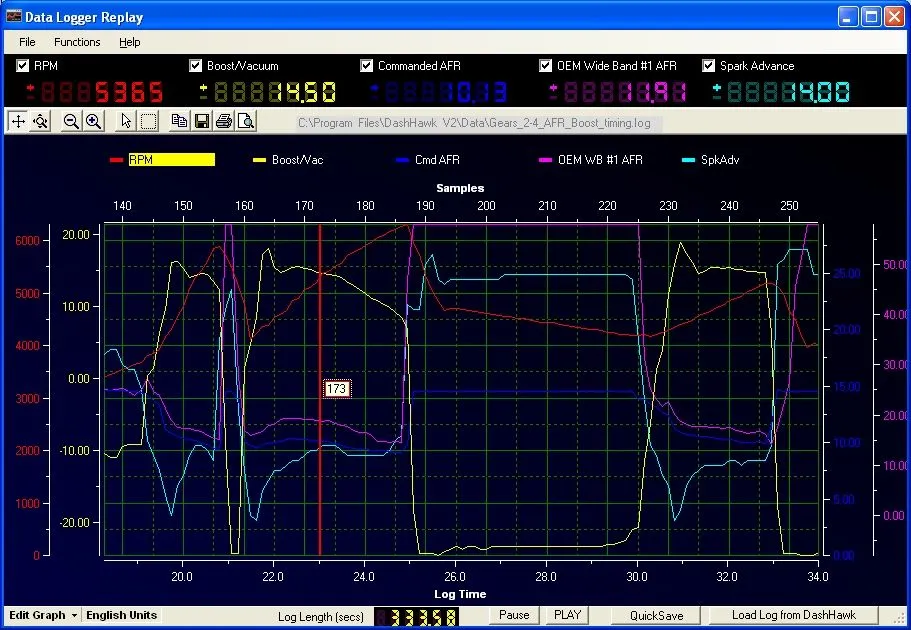Open the Functions menu
Screen dimensions: 911x630
click(x=77, y=42)
